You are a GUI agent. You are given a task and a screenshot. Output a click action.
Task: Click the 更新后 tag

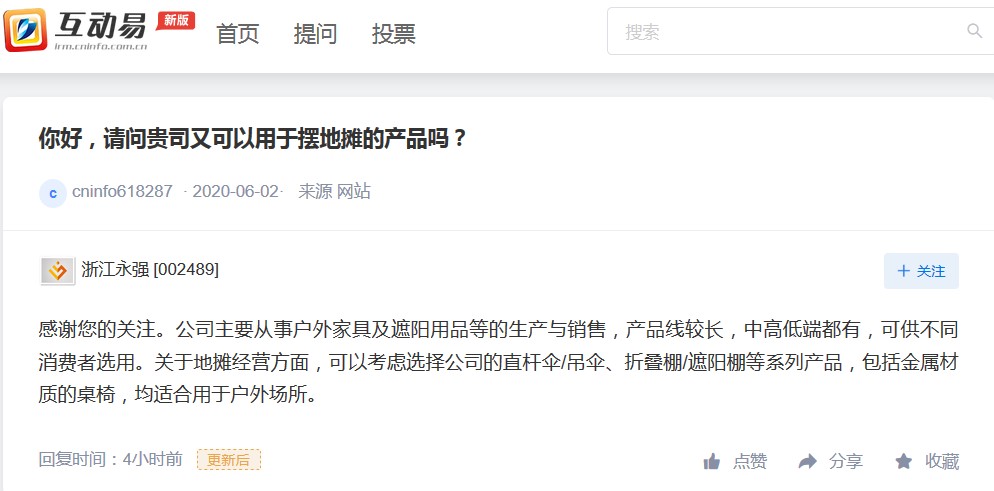[229, 460]
